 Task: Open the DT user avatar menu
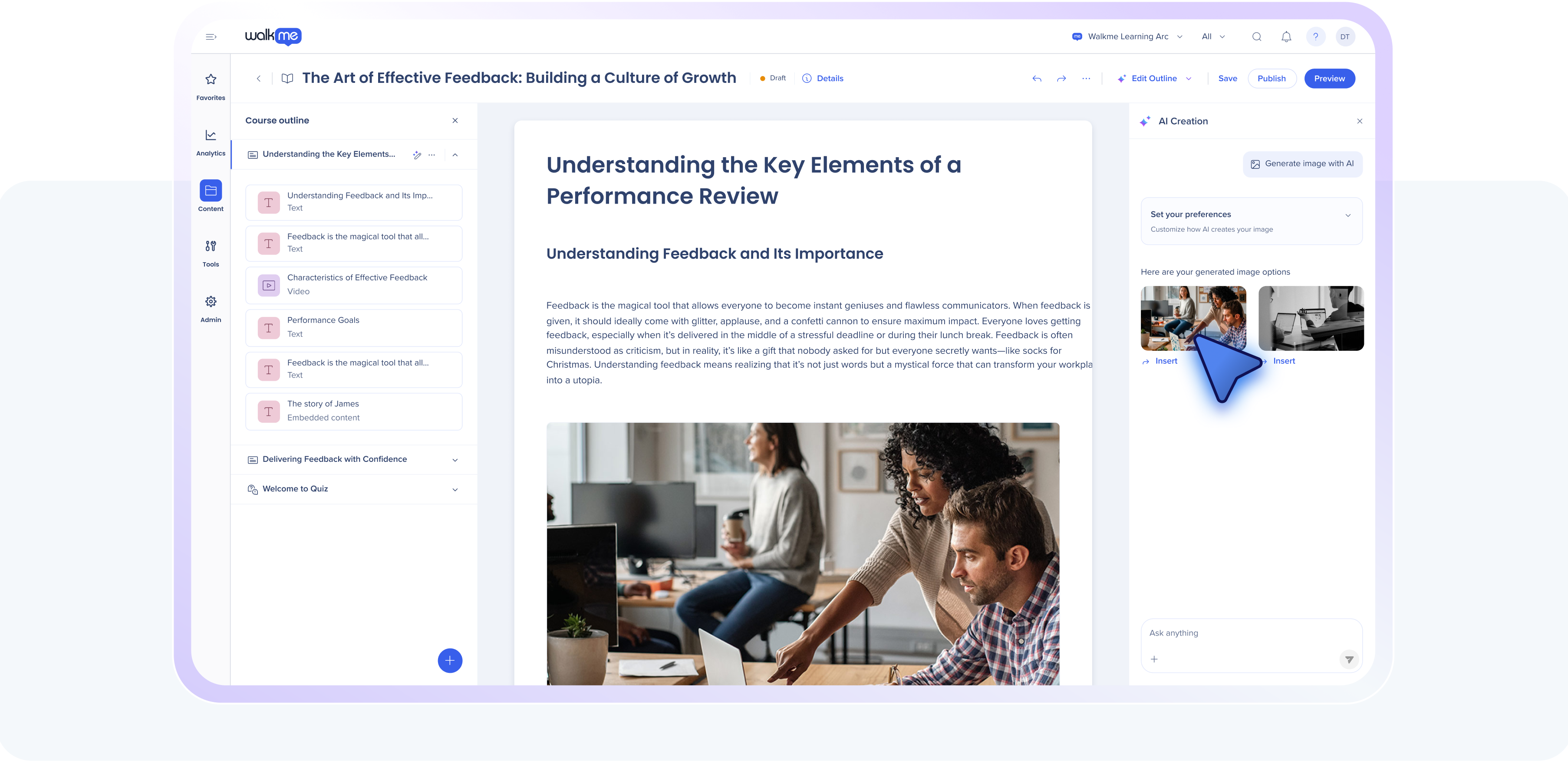[x=1345, y=37]
